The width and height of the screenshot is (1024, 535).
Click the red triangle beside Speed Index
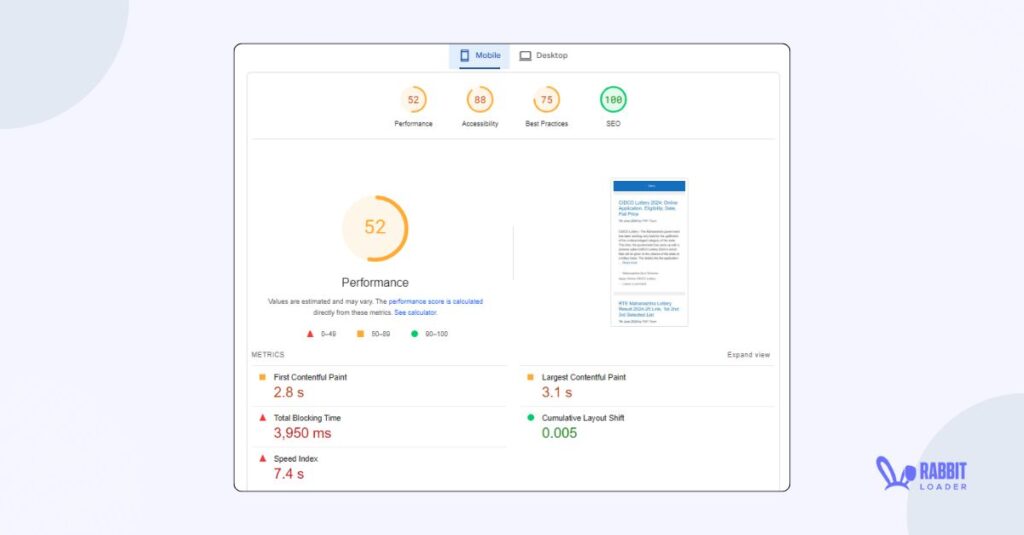[x=263, y=459]
